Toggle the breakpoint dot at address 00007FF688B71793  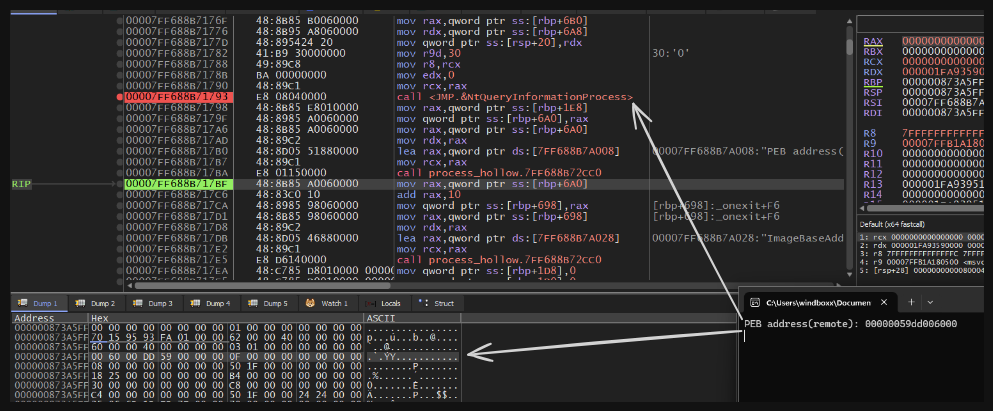click(x=119, y=97)
